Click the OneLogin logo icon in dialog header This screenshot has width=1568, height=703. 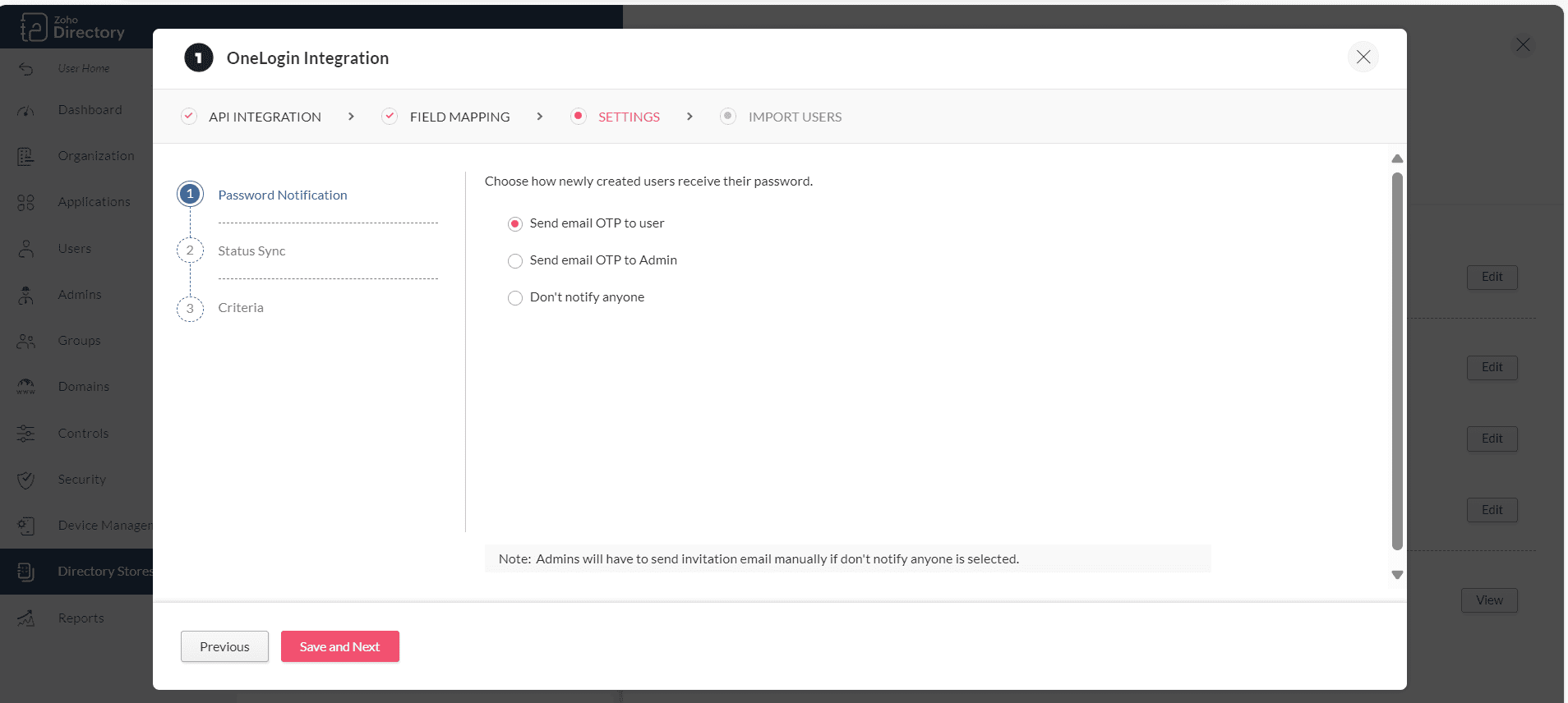tap(199, 57)
